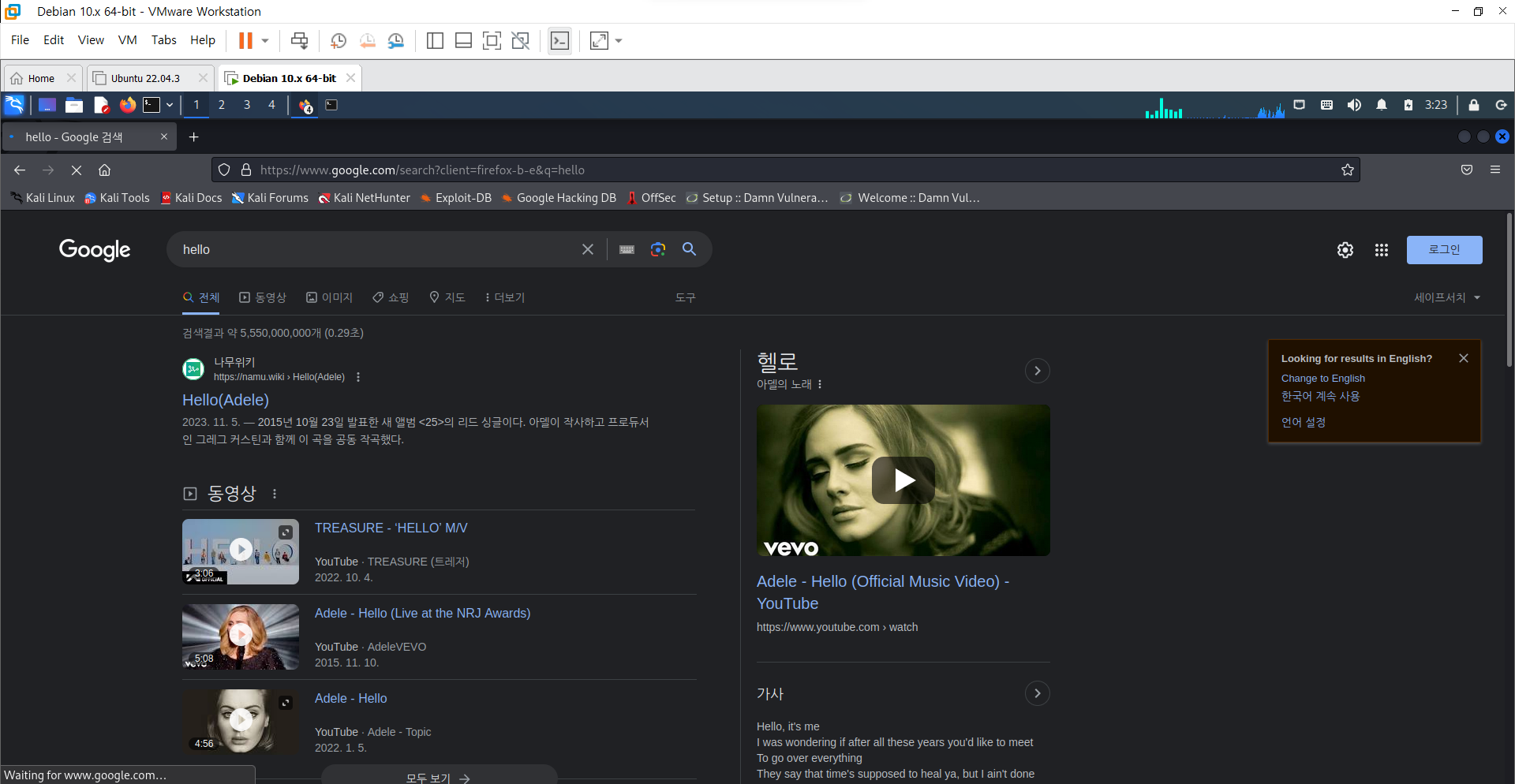Viewport: 1515px width, 784px height.
Task: Clear the Google search box text
Action: [x=588, y=249]
